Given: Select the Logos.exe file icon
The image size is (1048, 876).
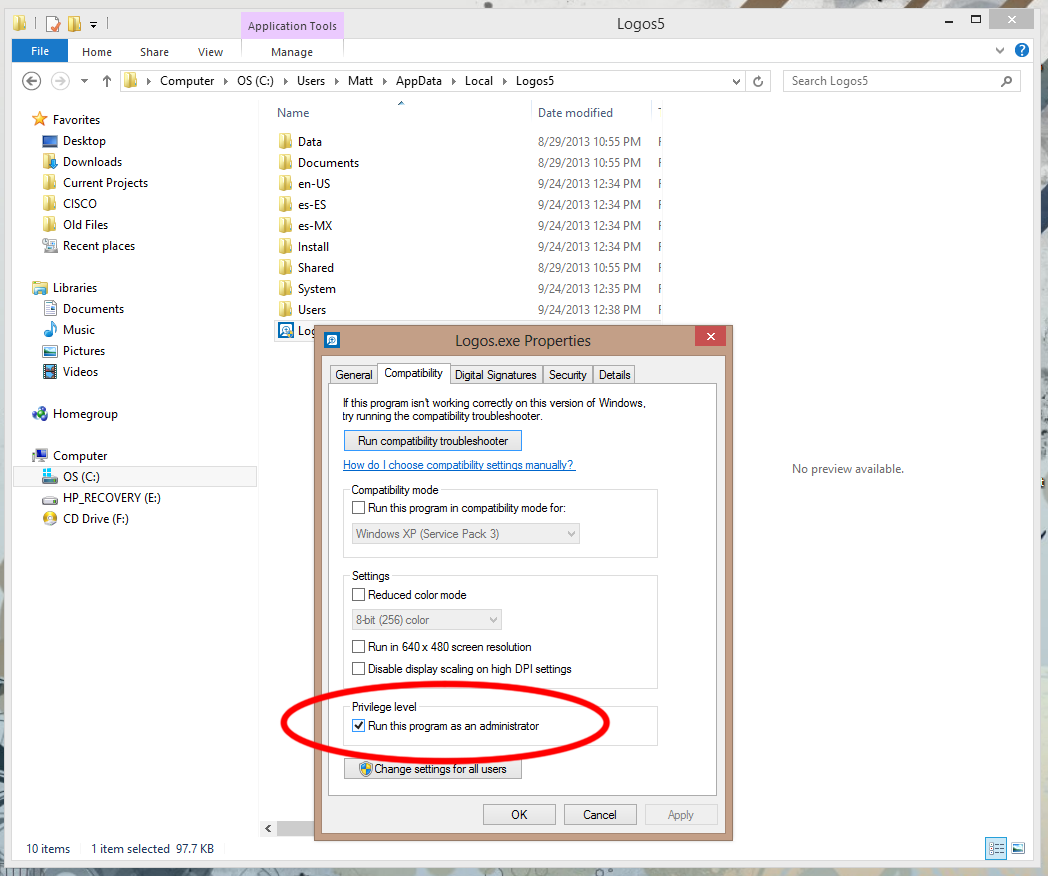Looking at the screenshot, I should pos(286,331).
